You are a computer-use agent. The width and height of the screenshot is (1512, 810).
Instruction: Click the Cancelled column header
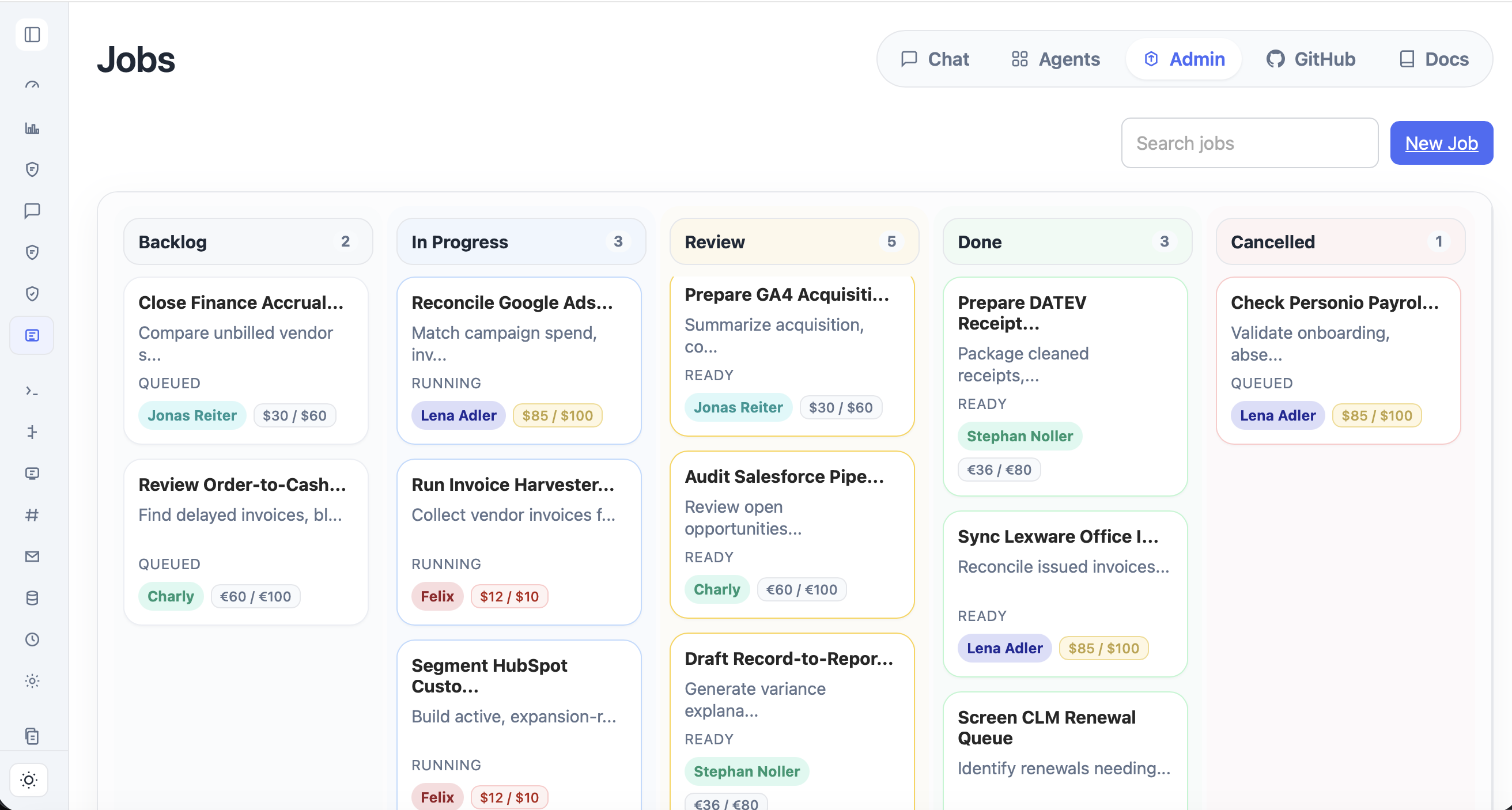coord(1341,241)
